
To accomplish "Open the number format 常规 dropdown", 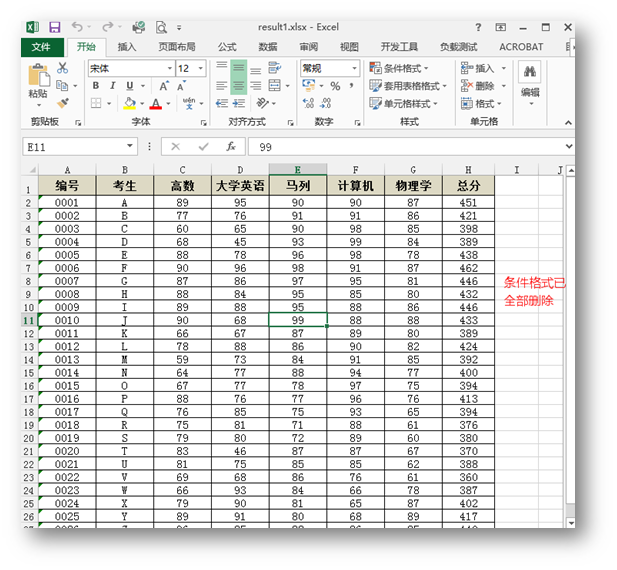I will point(354,68).
